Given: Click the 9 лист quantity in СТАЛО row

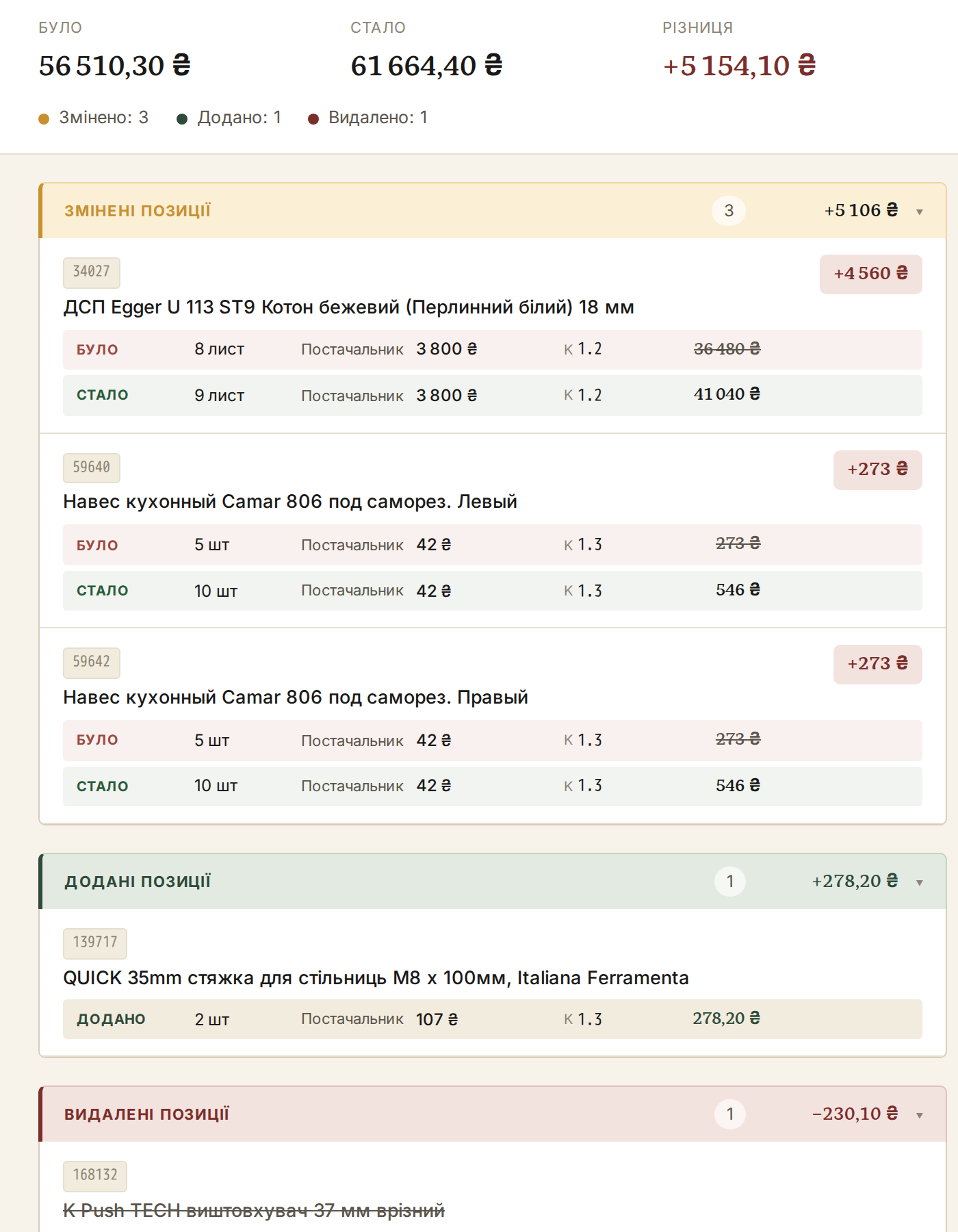Looking at the screenshot, I should tap(219, 396).
